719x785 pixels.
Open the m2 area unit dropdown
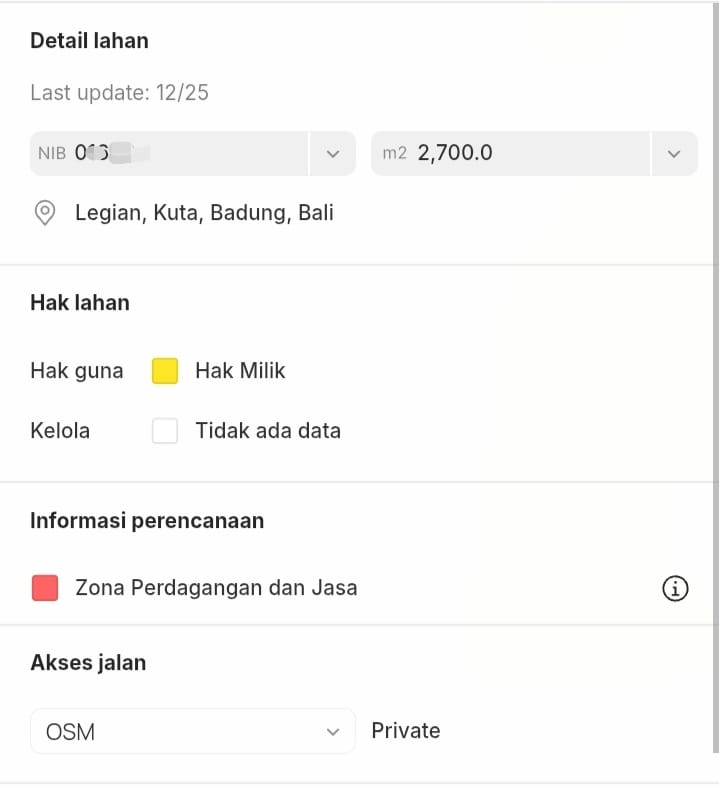coord(674,154)
